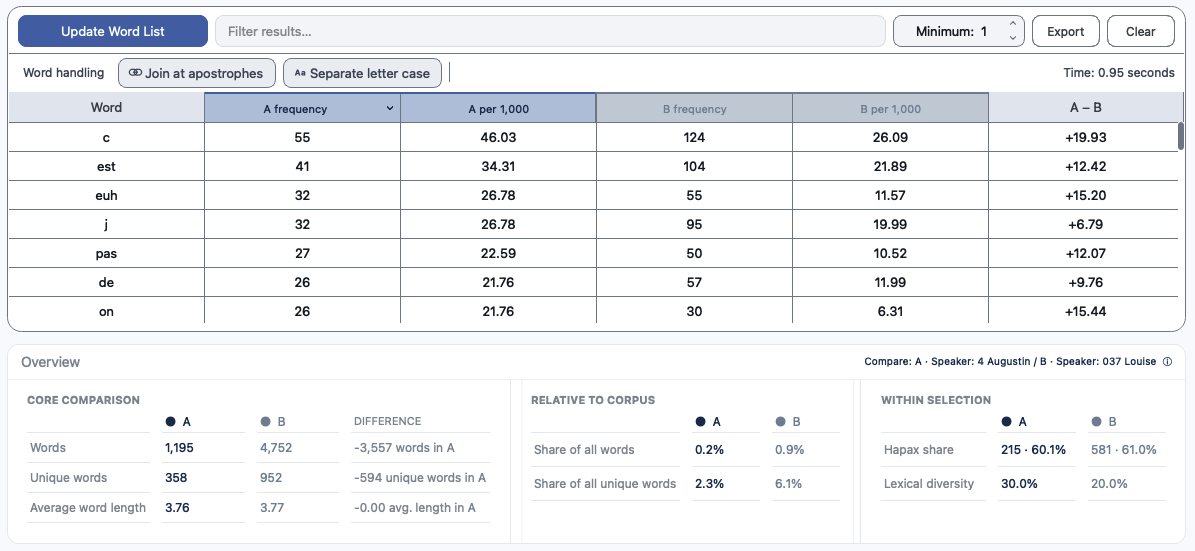
Task: Click the B frequency value 104
Action: 694,166
